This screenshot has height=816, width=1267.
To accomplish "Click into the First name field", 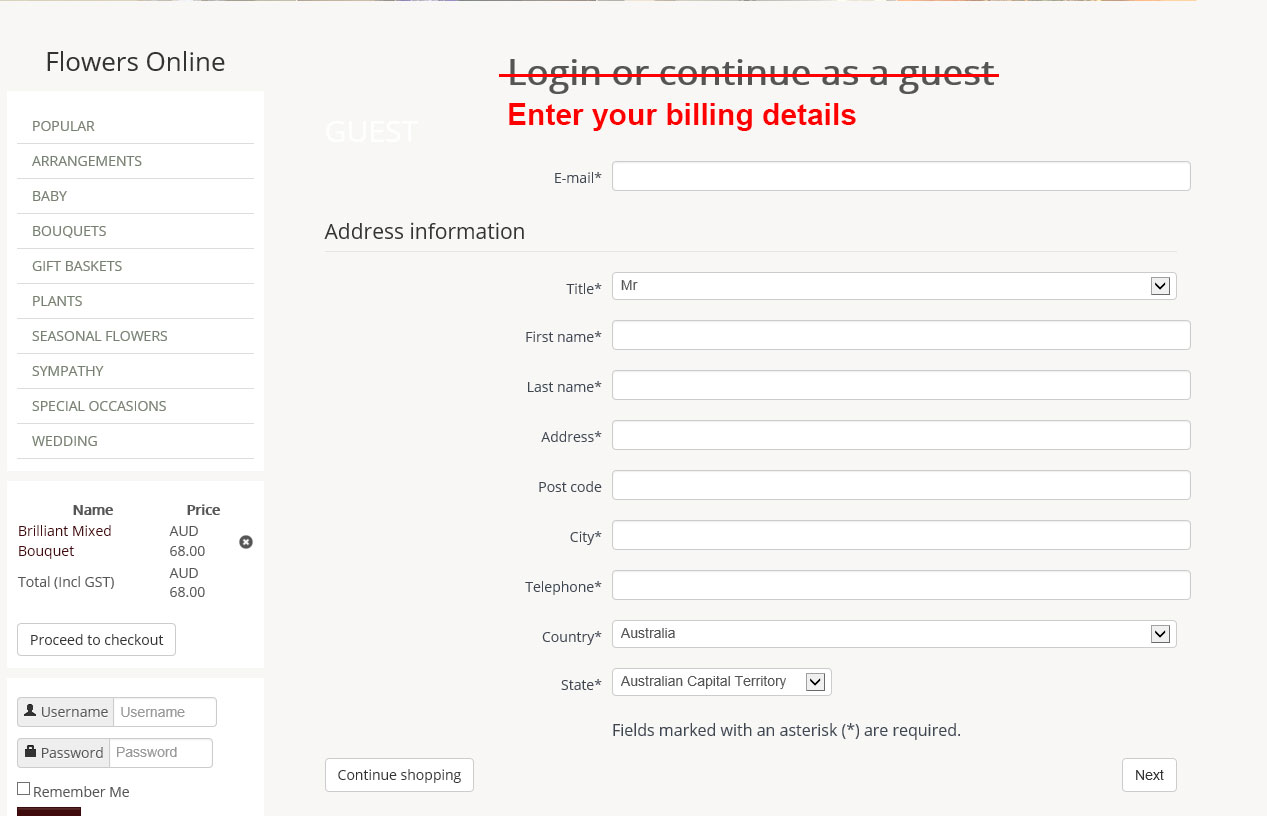I will tap(901, 335).
